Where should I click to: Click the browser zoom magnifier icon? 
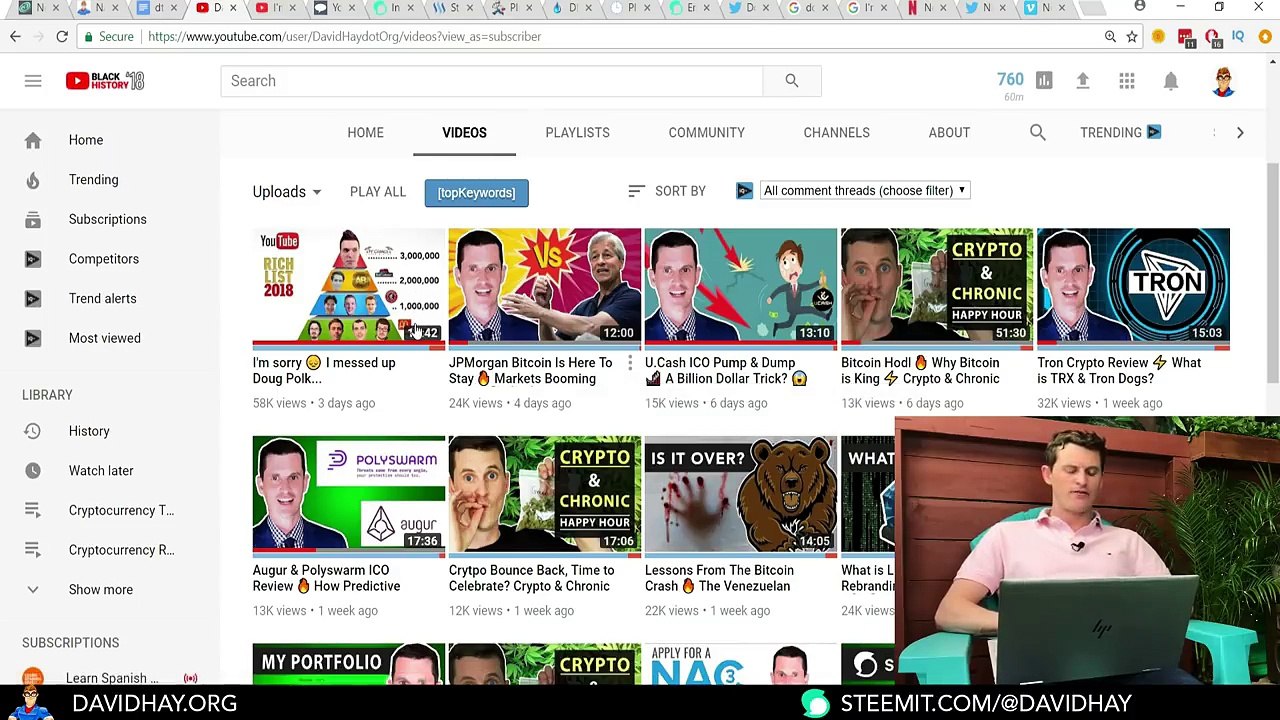[x=1110, y=37]
